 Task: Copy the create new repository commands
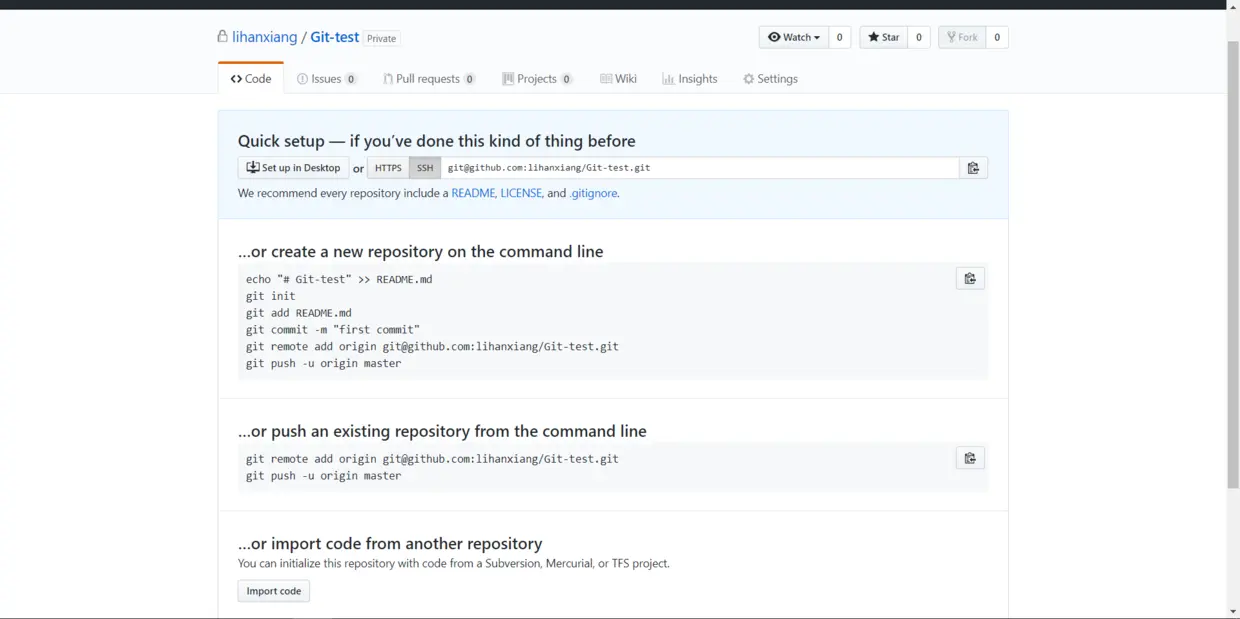coord(970,279)
